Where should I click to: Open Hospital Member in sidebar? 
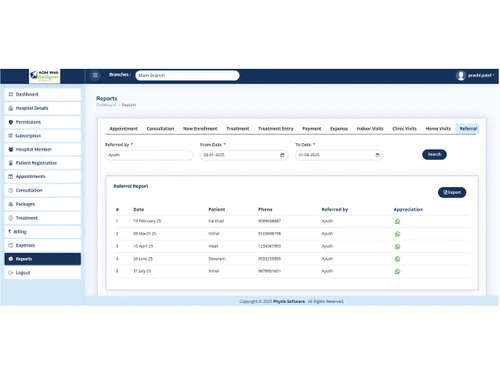(x=43, y=149)
